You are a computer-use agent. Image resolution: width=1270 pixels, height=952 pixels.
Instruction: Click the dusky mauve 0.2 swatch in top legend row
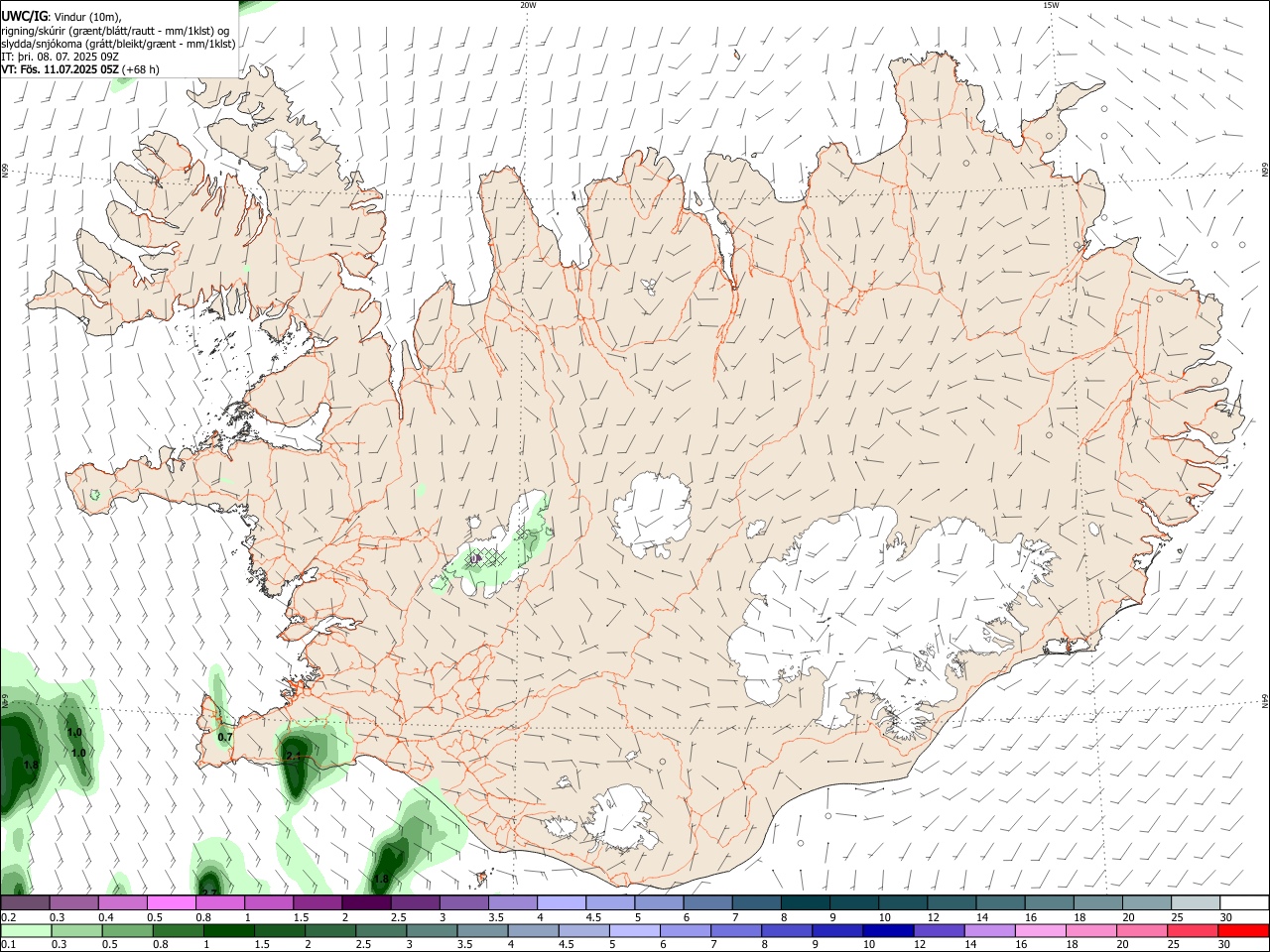pyautogui.click(x=25, y=902)
